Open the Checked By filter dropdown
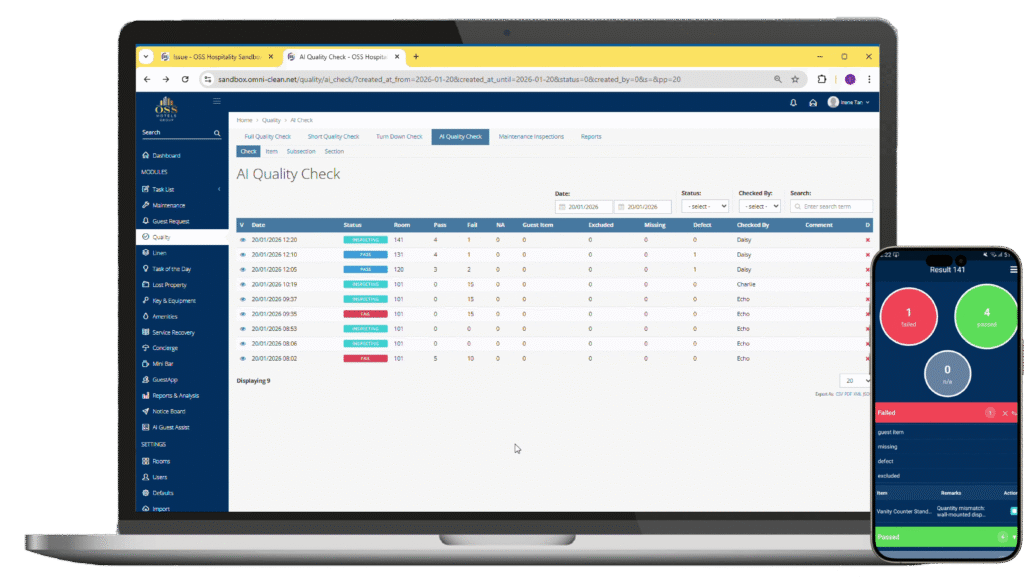Image resolution: width=1024 pixels, height=582 pixels. tap(759, 207)
